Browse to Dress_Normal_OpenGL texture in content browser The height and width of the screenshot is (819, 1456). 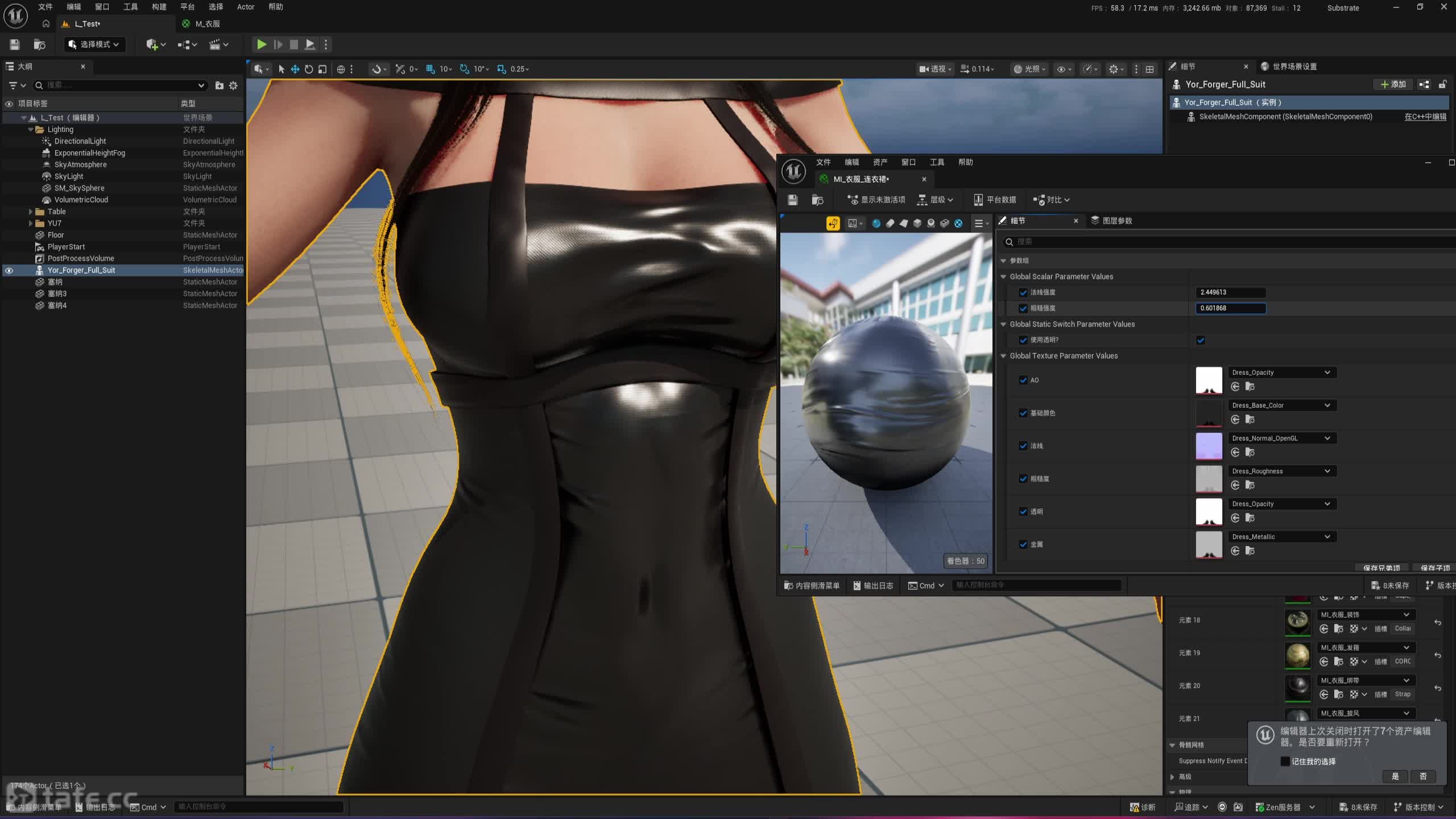point(1250,452)
